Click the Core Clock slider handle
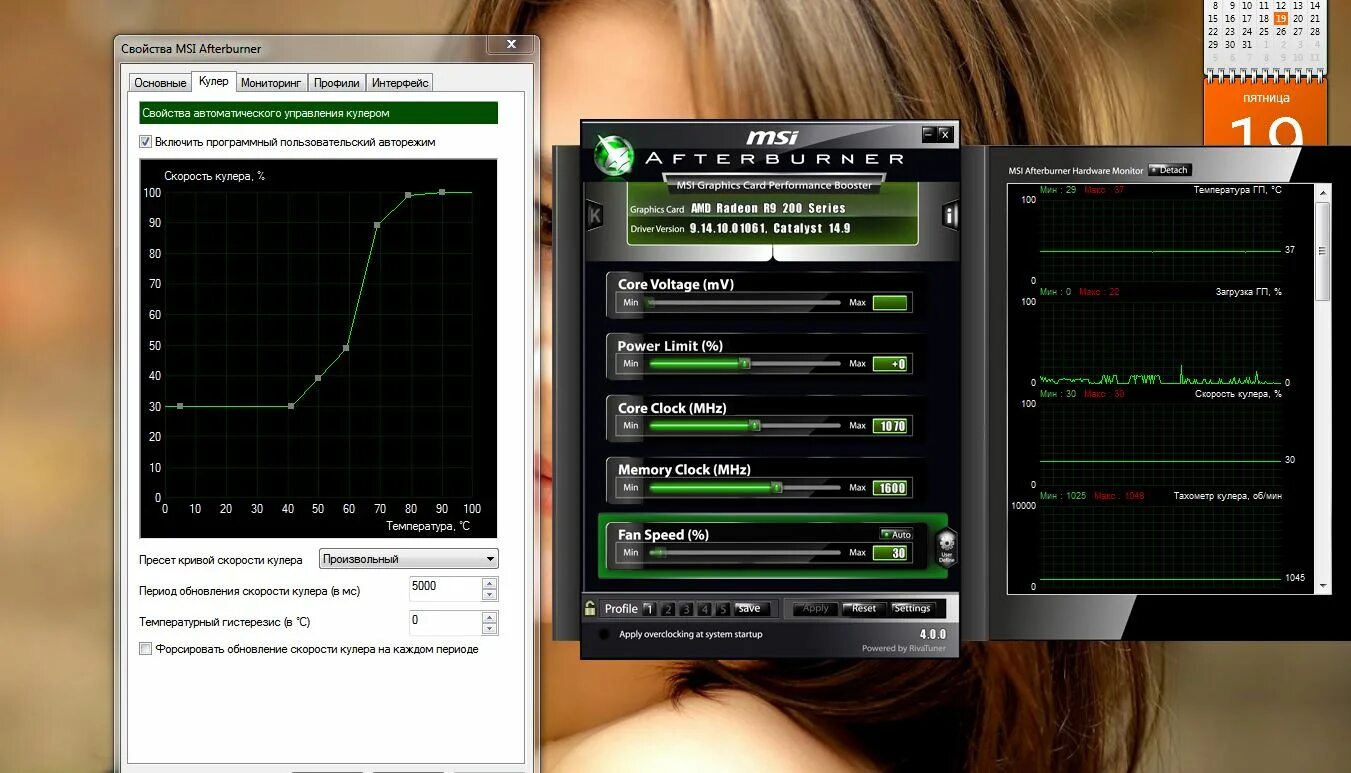Screen dimensions: 1351x773 pyautogui.click(x=755, y=426)
